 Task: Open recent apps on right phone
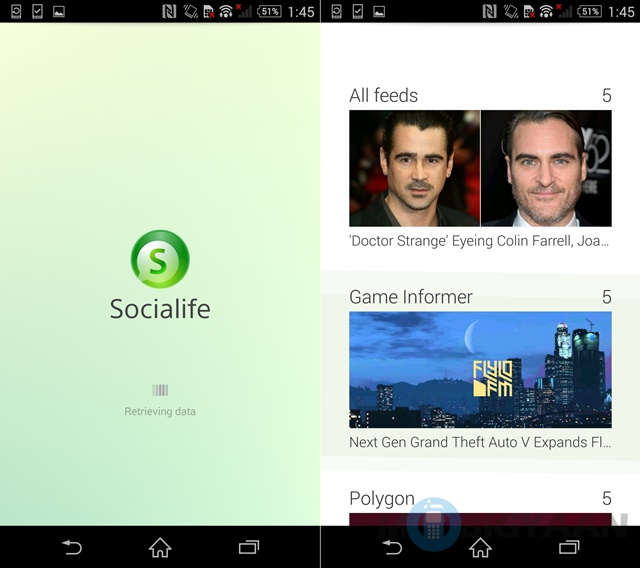click(x=569, y=548)
